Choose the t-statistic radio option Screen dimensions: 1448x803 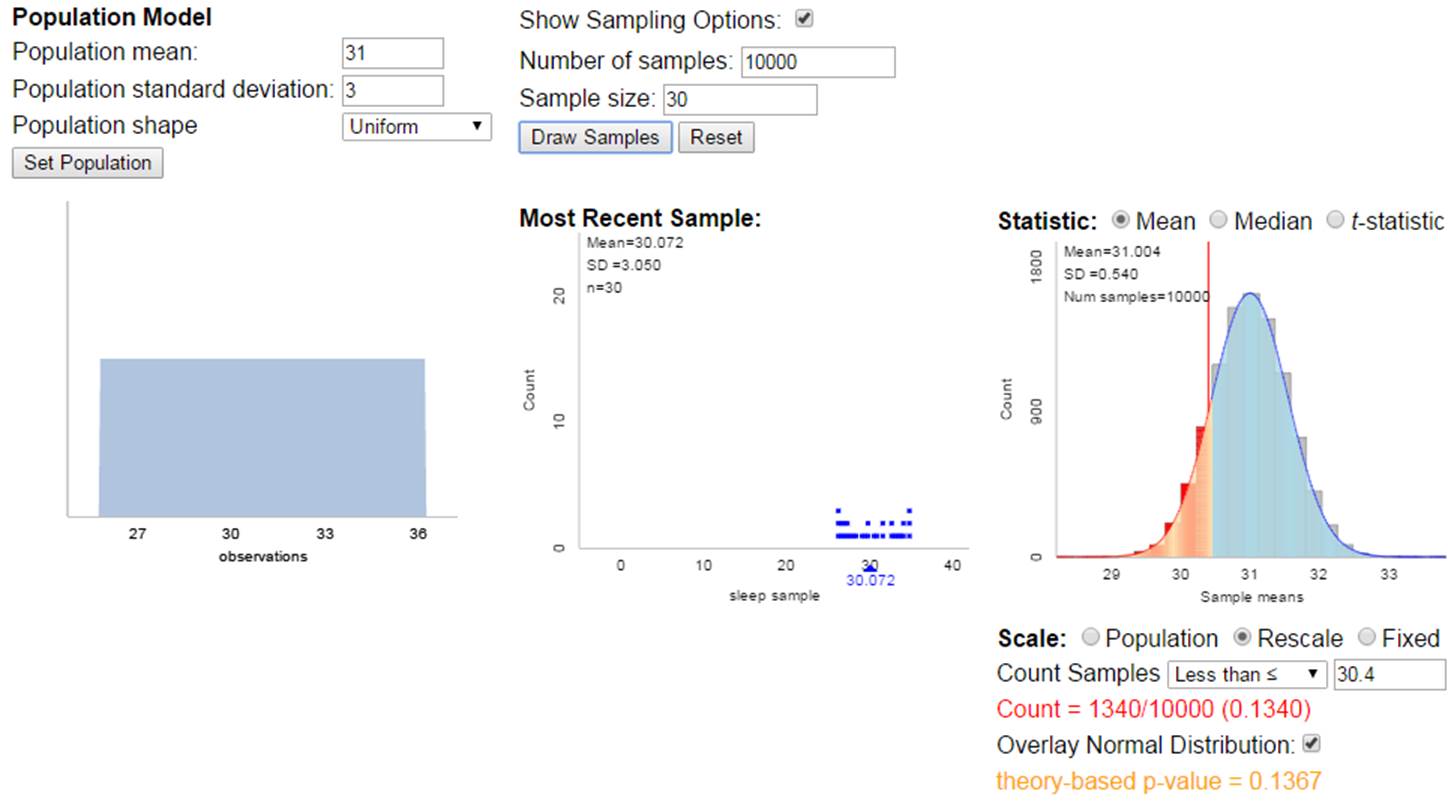point(1334,220)
